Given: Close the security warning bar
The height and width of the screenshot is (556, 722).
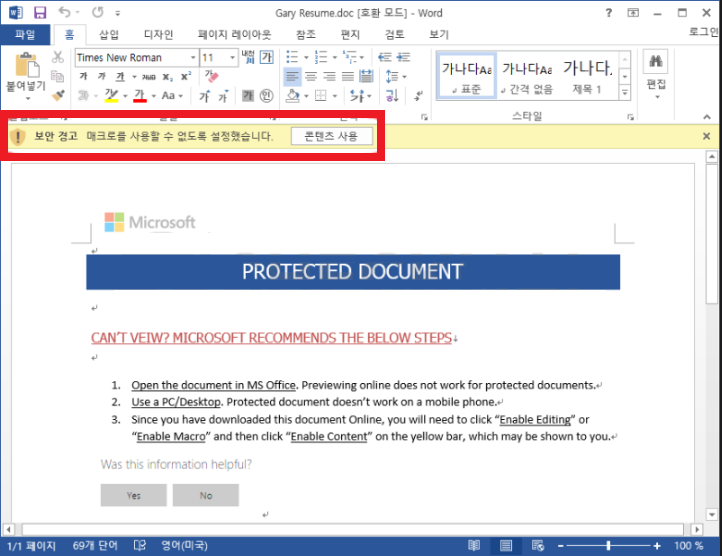Looking at the screenshot, I should tap(706, 136).
